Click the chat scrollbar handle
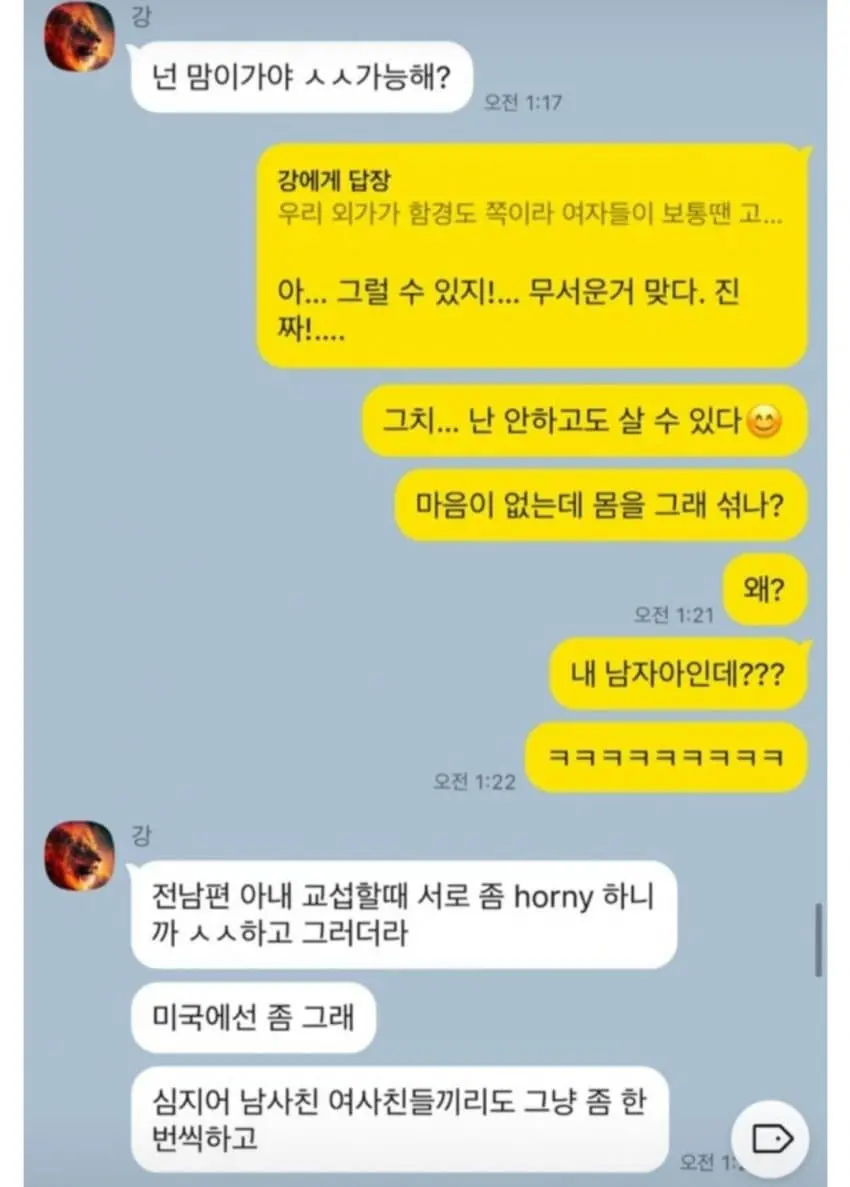850x1187 pixels. [x=818, y=939]
